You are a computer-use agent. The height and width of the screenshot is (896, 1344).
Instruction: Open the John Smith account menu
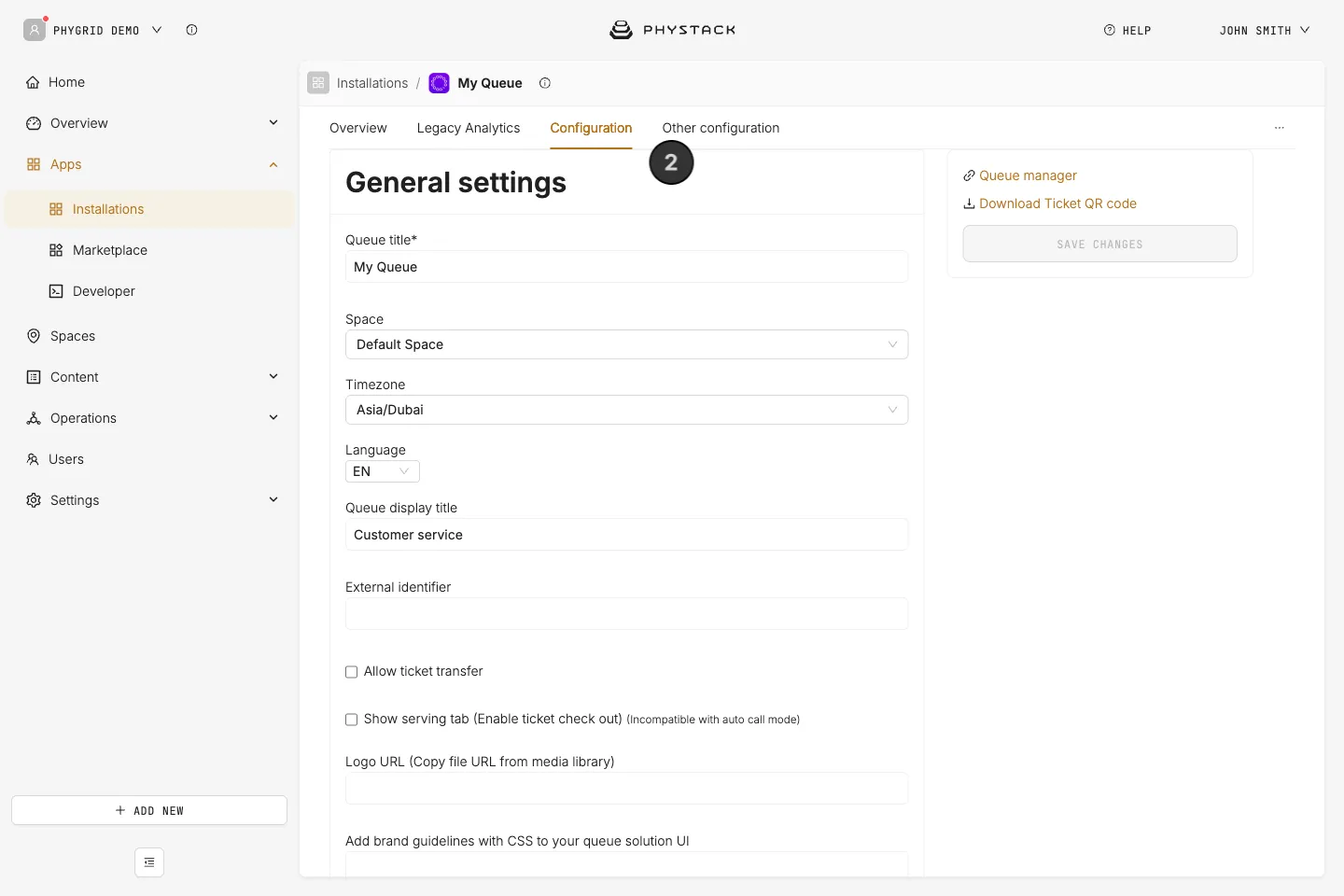(x=1265, y=30)
